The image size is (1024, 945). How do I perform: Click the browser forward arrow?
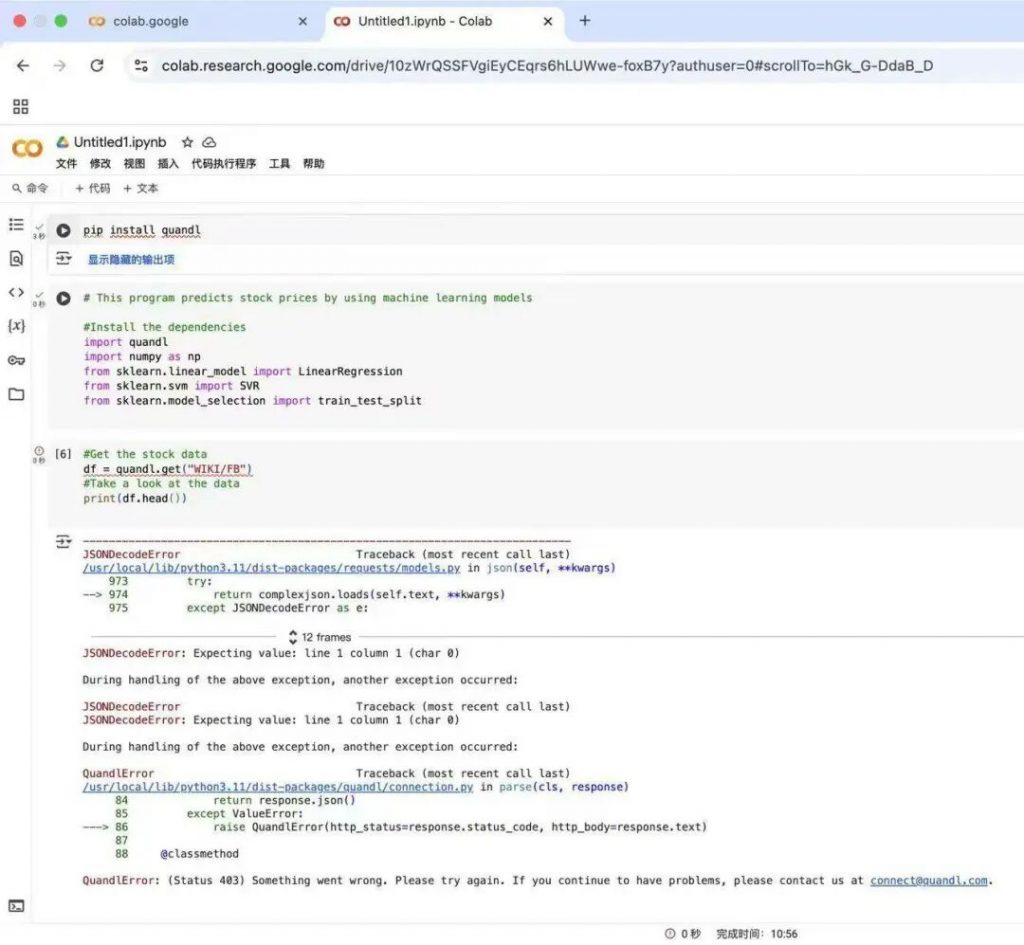click(x=59, y=65)
